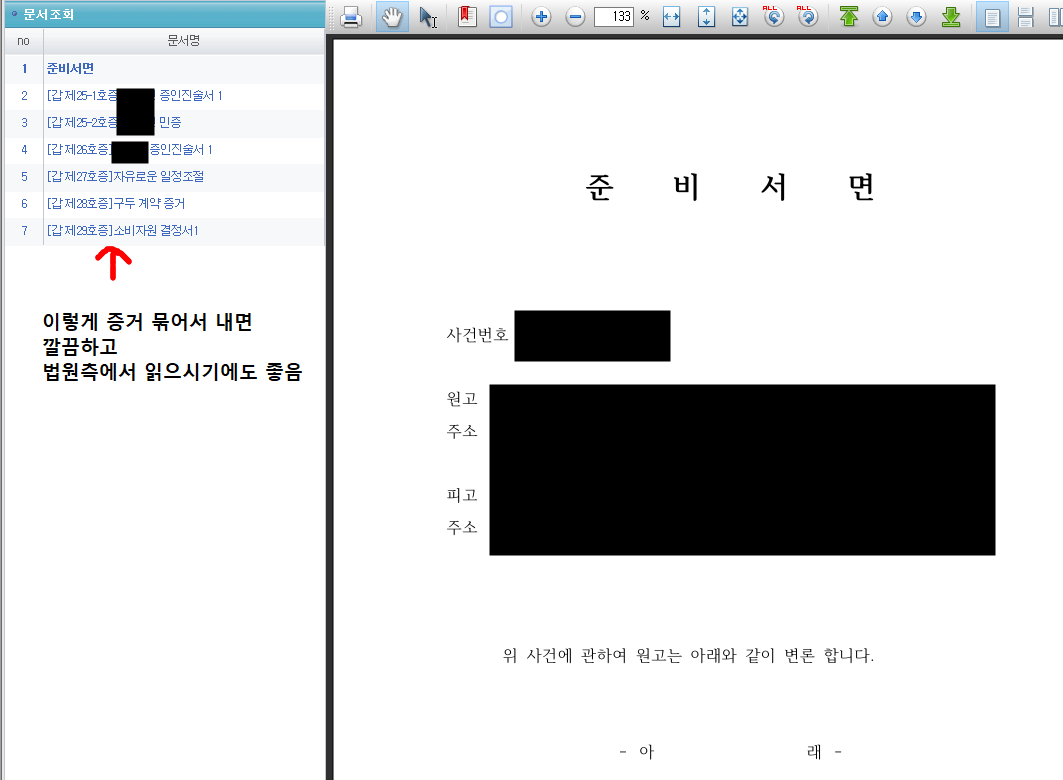Screen dimensions: 1063x780
Task: Zoom in with the plus icon
Action: point(541,16)
